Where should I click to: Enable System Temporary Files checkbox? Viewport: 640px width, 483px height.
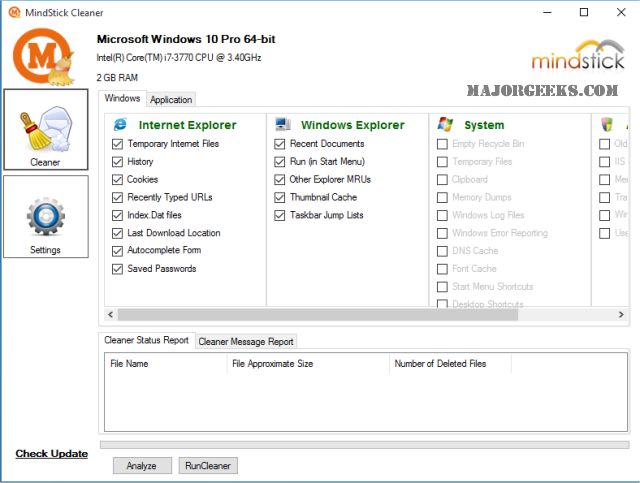coord(442,162)
